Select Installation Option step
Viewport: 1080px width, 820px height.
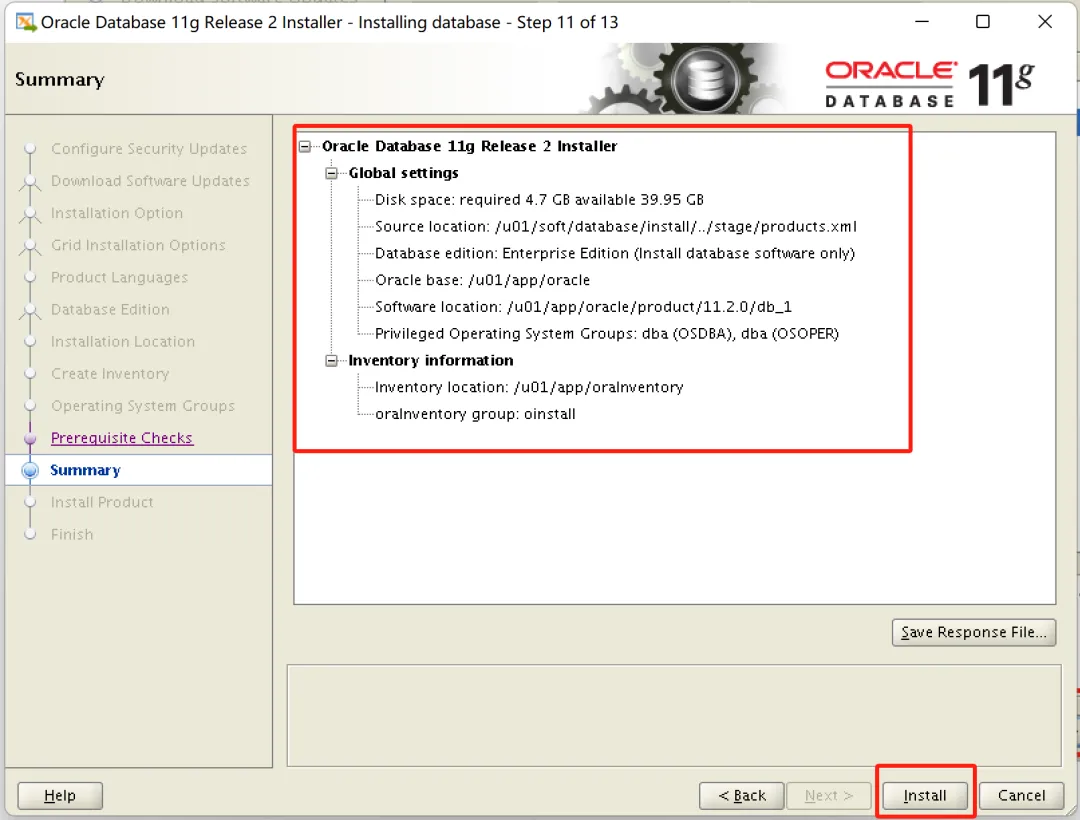click(x=117, y=213)
